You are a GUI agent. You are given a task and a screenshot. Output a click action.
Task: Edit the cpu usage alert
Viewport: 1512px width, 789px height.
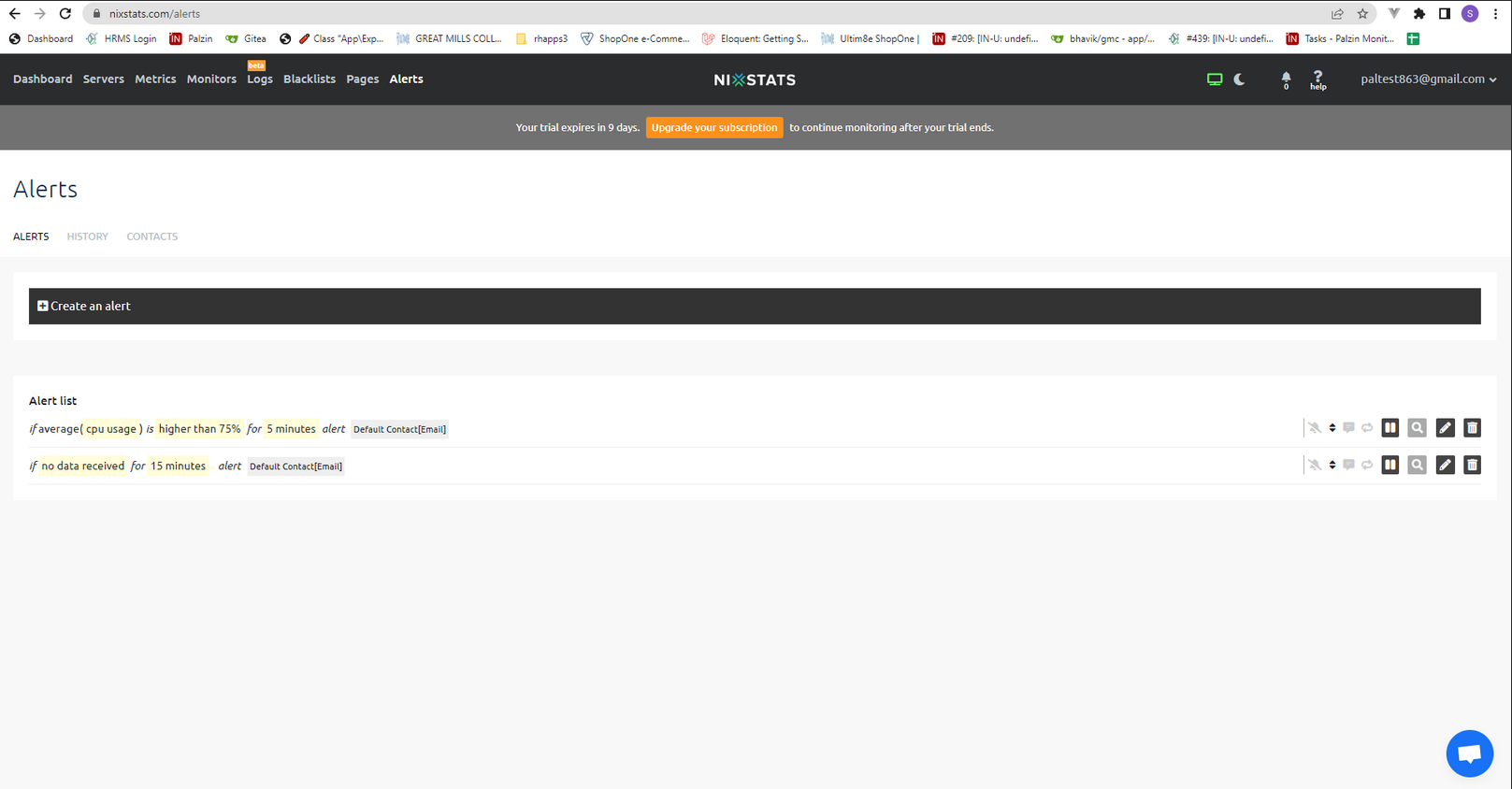pos(1445,428)
